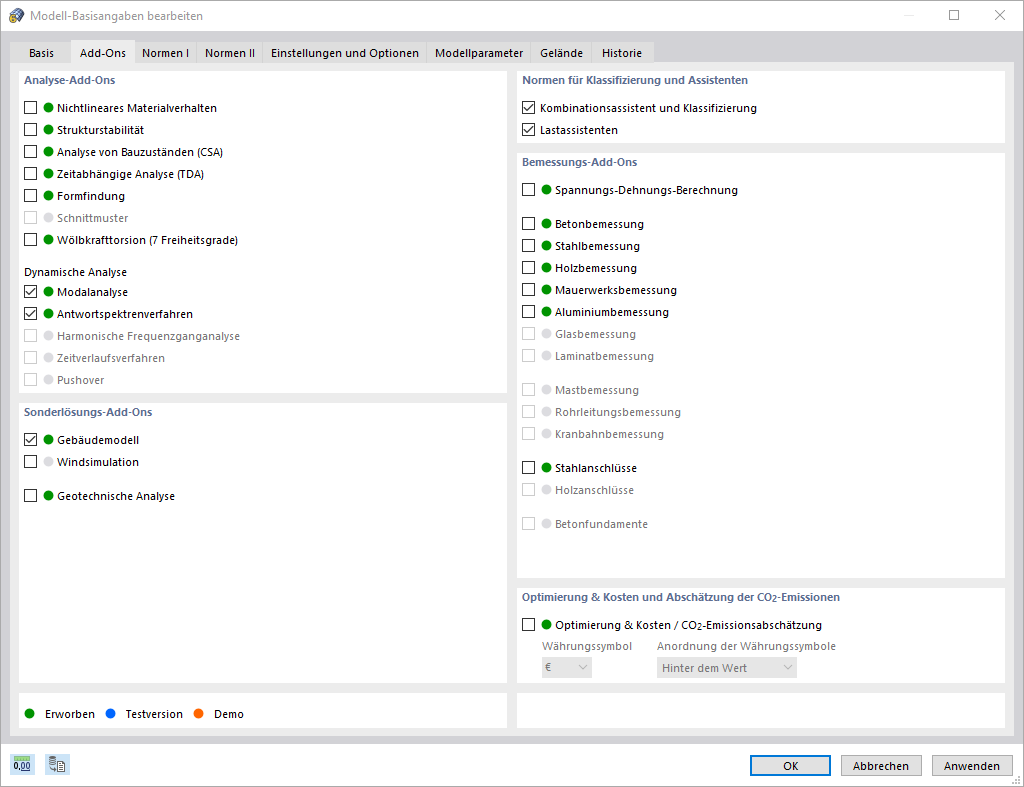Click the green status dot next to Betonbemessung

[546, 224]
